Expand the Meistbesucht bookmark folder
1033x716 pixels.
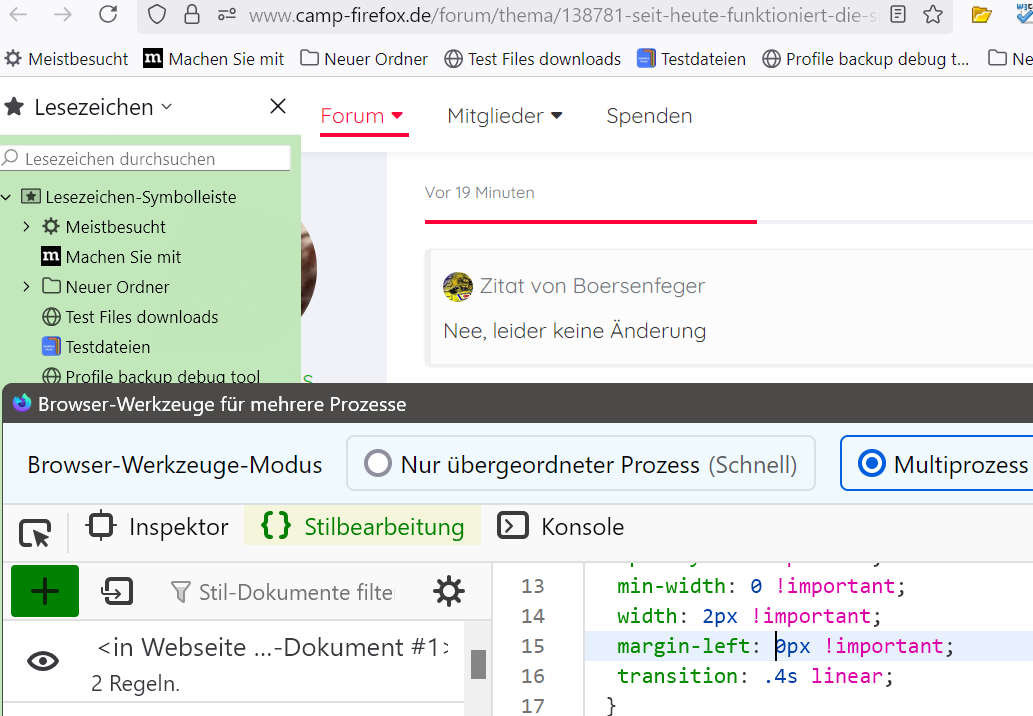pyautogui.click(x=26, y=227)
